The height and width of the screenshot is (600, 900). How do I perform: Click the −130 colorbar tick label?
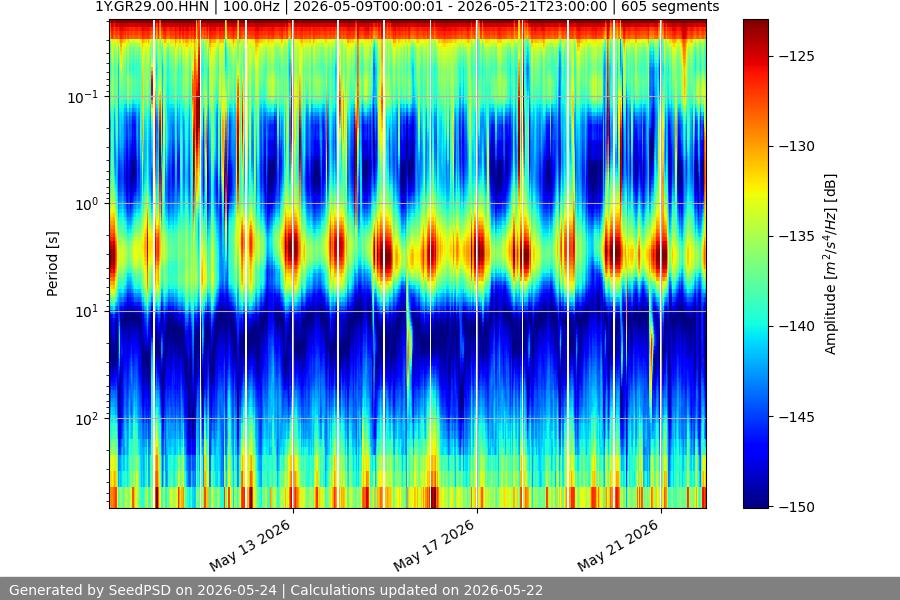797,146
